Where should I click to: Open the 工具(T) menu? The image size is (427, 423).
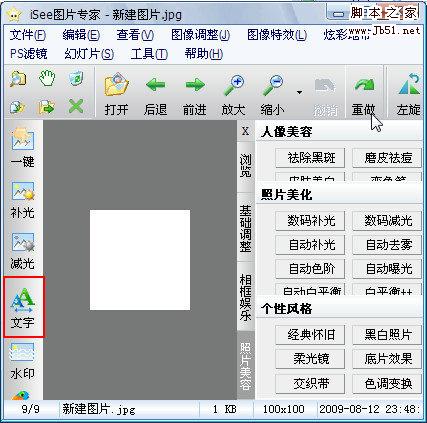149,54
